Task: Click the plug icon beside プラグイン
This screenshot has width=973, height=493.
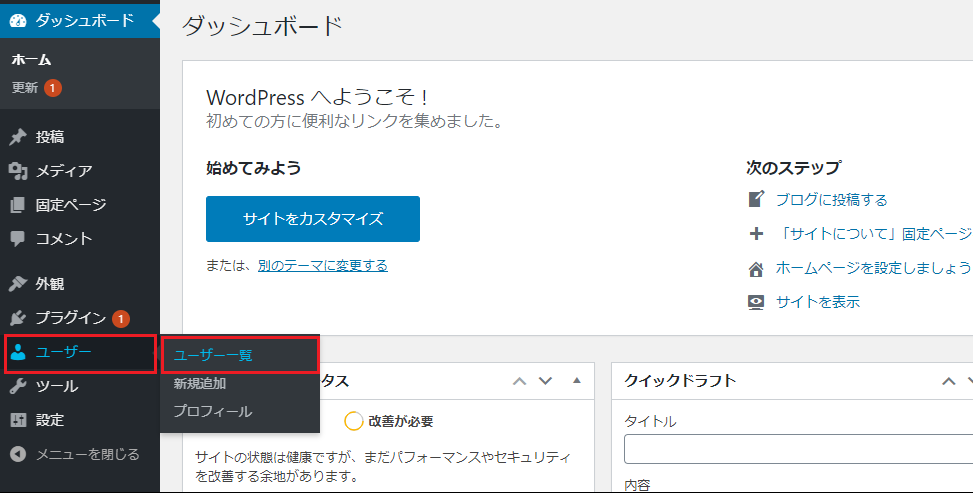Action: [18, 319]
